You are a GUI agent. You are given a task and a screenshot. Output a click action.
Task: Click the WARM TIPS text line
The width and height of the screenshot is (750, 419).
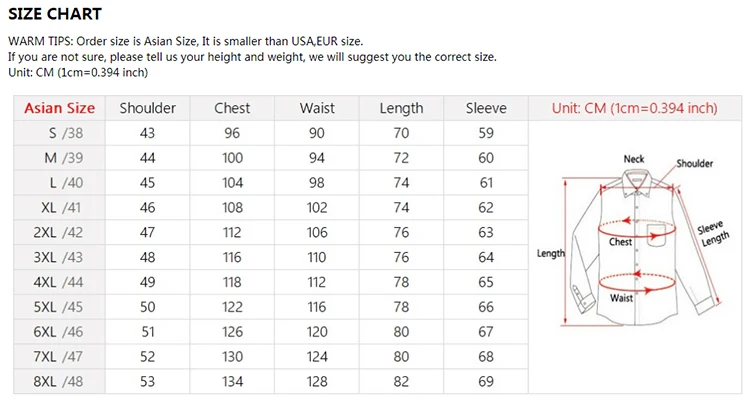185,41
